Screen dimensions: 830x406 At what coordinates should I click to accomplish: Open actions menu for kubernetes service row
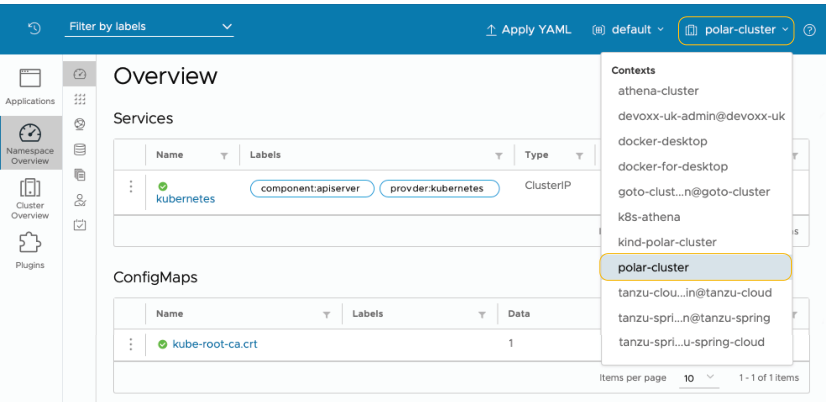[130, 186]
